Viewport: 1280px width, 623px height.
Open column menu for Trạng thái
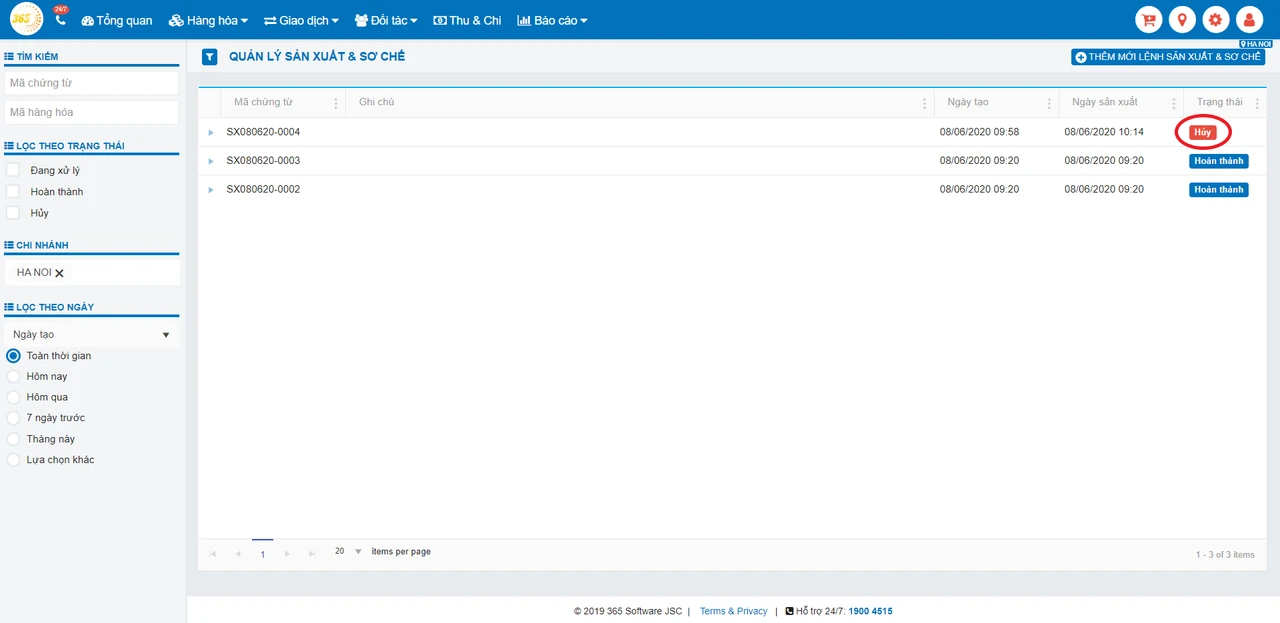[1257, 103]
